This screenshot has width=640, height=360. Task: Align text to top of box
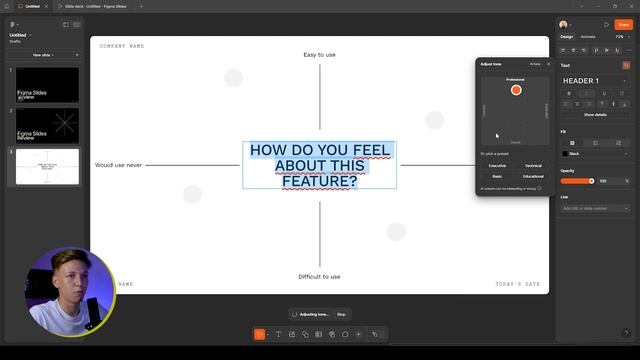coord(602,104)
